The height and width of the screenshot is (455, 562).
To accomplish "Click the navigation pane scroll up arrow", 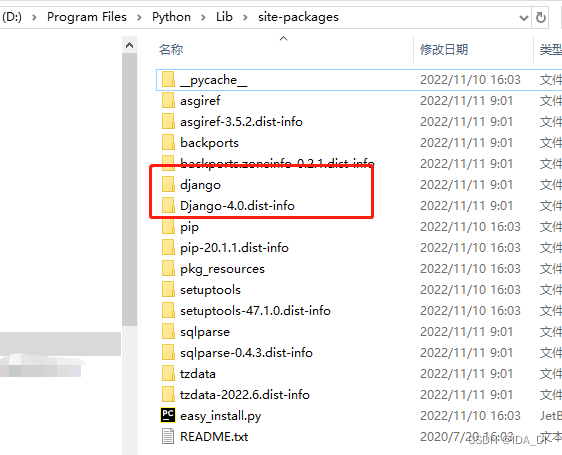I will tap(129, 45).
